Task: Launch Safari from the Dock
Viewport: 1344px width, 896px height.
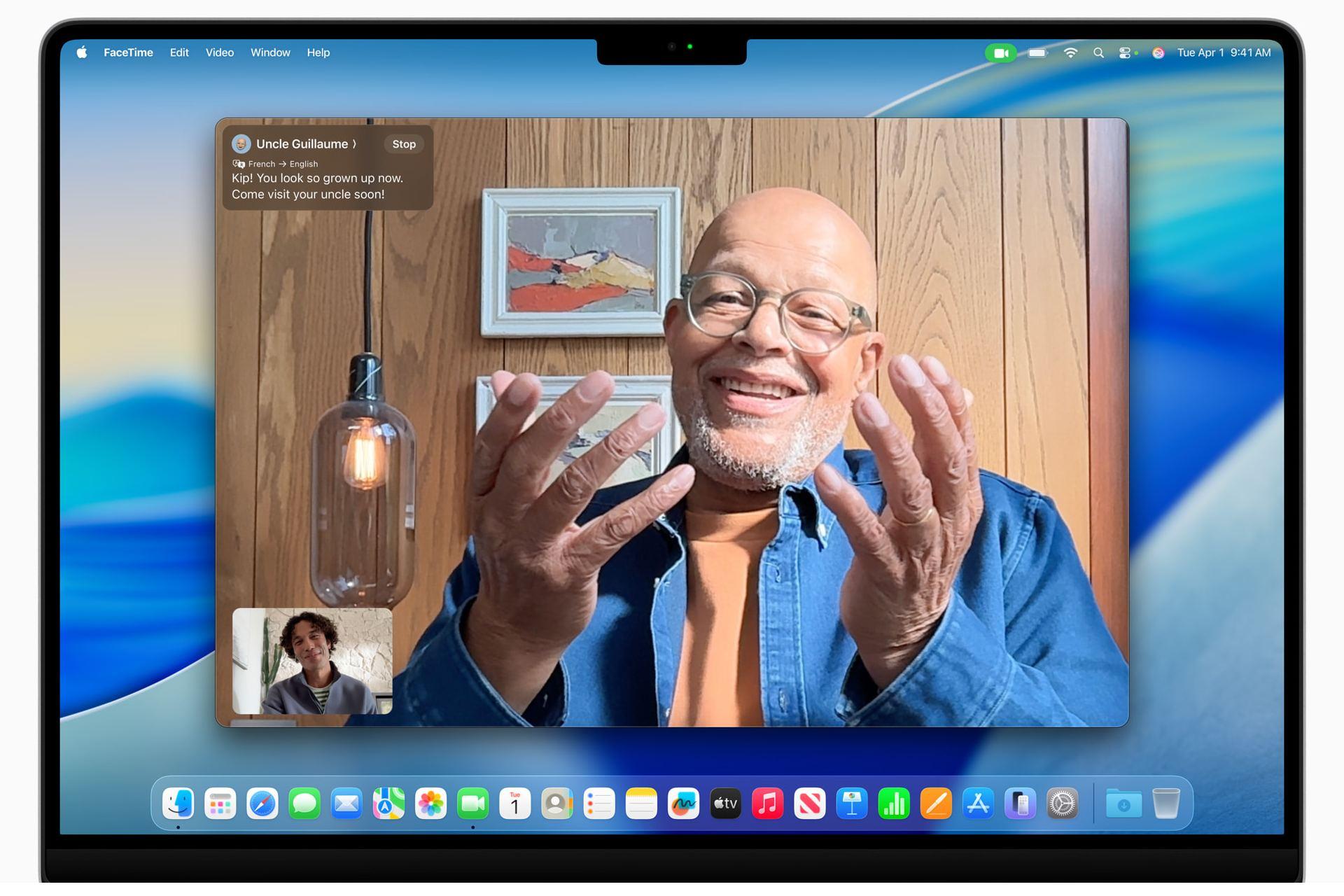Action: coord(262,804)
